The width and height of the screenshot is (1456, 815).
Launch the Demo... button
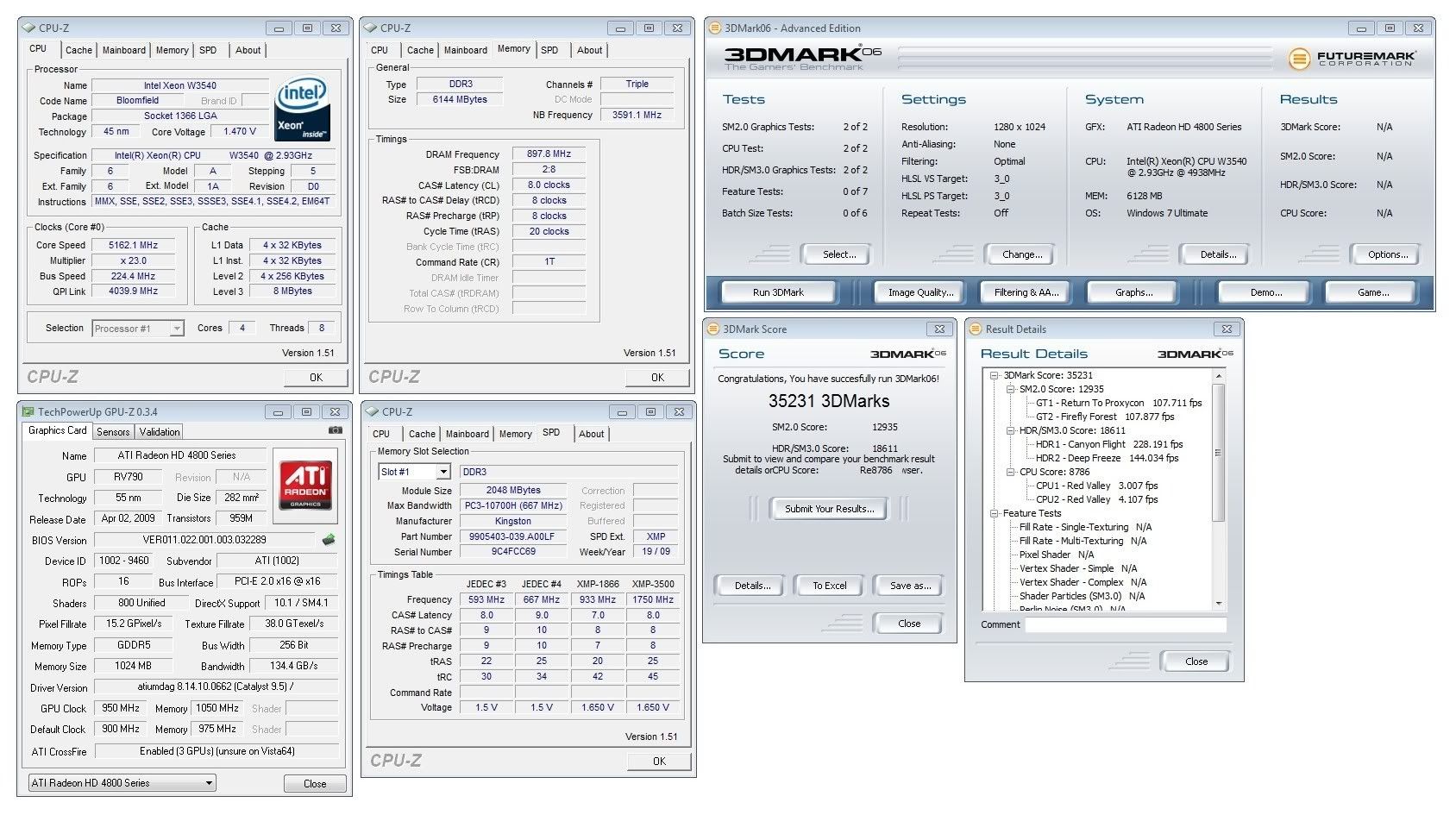(1266, 292)
